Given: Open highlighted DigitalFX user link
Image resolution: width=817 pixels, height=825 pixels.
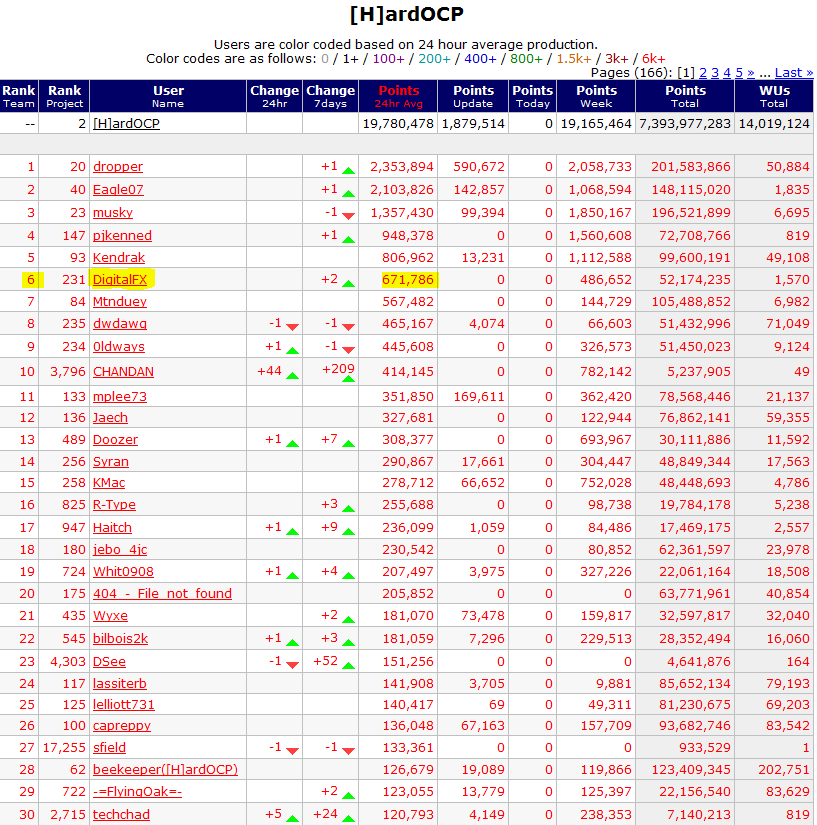Looking at the screenshot, I should click(120, 280).
